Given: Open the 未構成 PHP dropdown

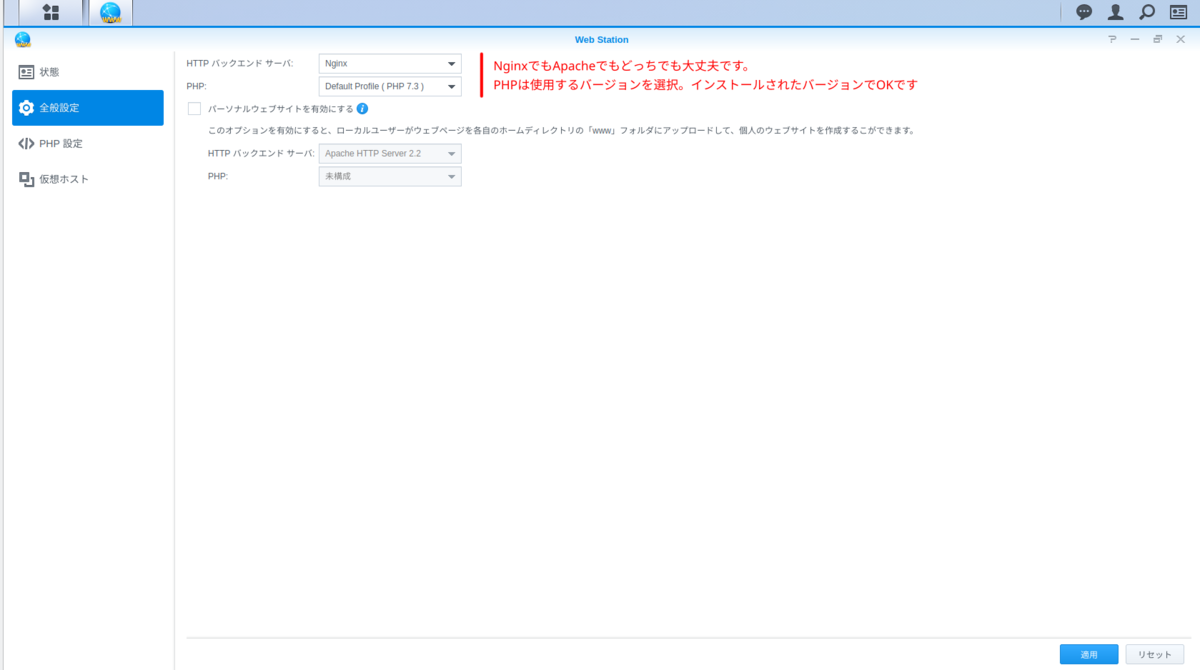Looking at the screenshot, I should 390,176.
